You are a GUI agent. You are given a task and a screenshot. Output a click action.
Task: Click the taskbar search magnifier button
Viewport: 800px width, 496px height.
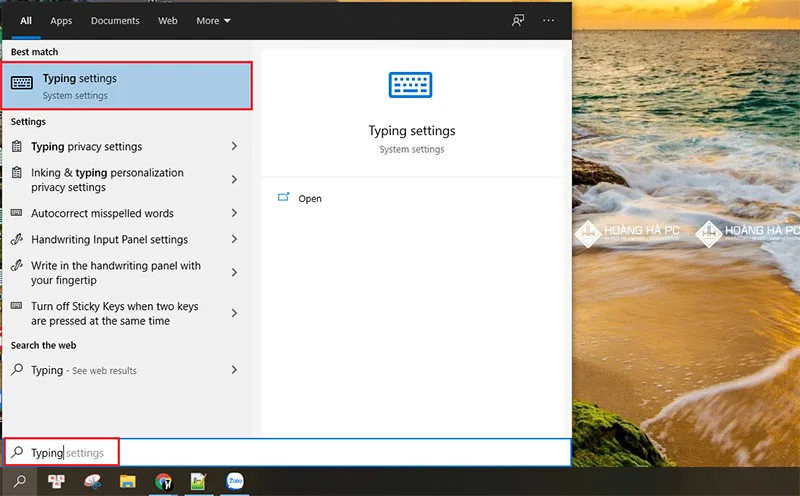coord(19,481)
